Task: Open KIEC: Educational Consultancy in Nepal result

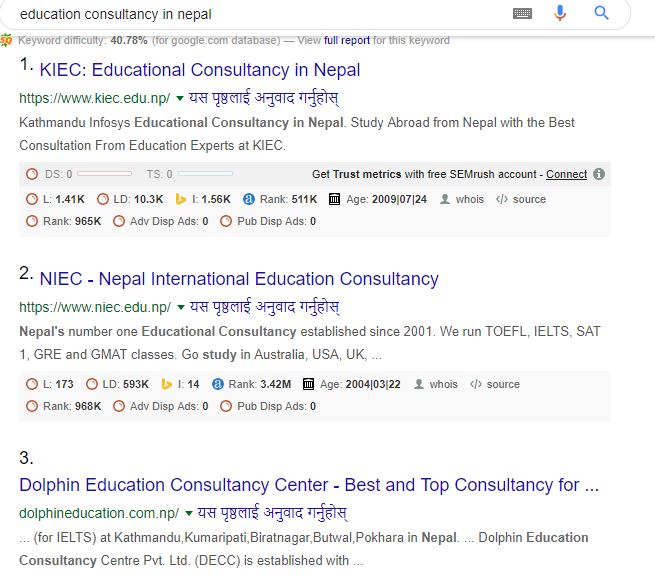Action: click(x=200, y=70)
